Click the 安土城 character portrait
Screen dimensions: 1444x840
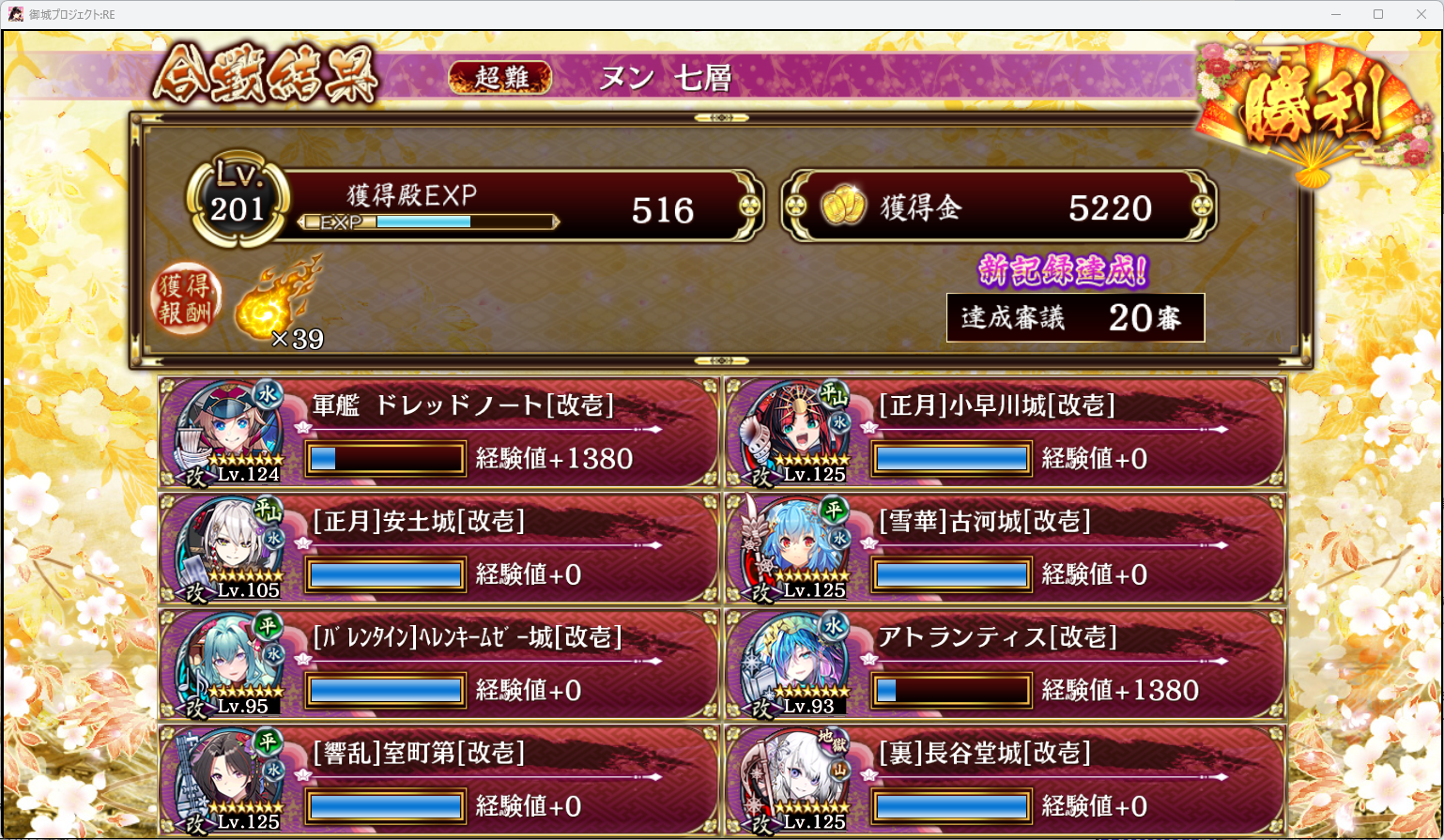click(x=229, y=549)
